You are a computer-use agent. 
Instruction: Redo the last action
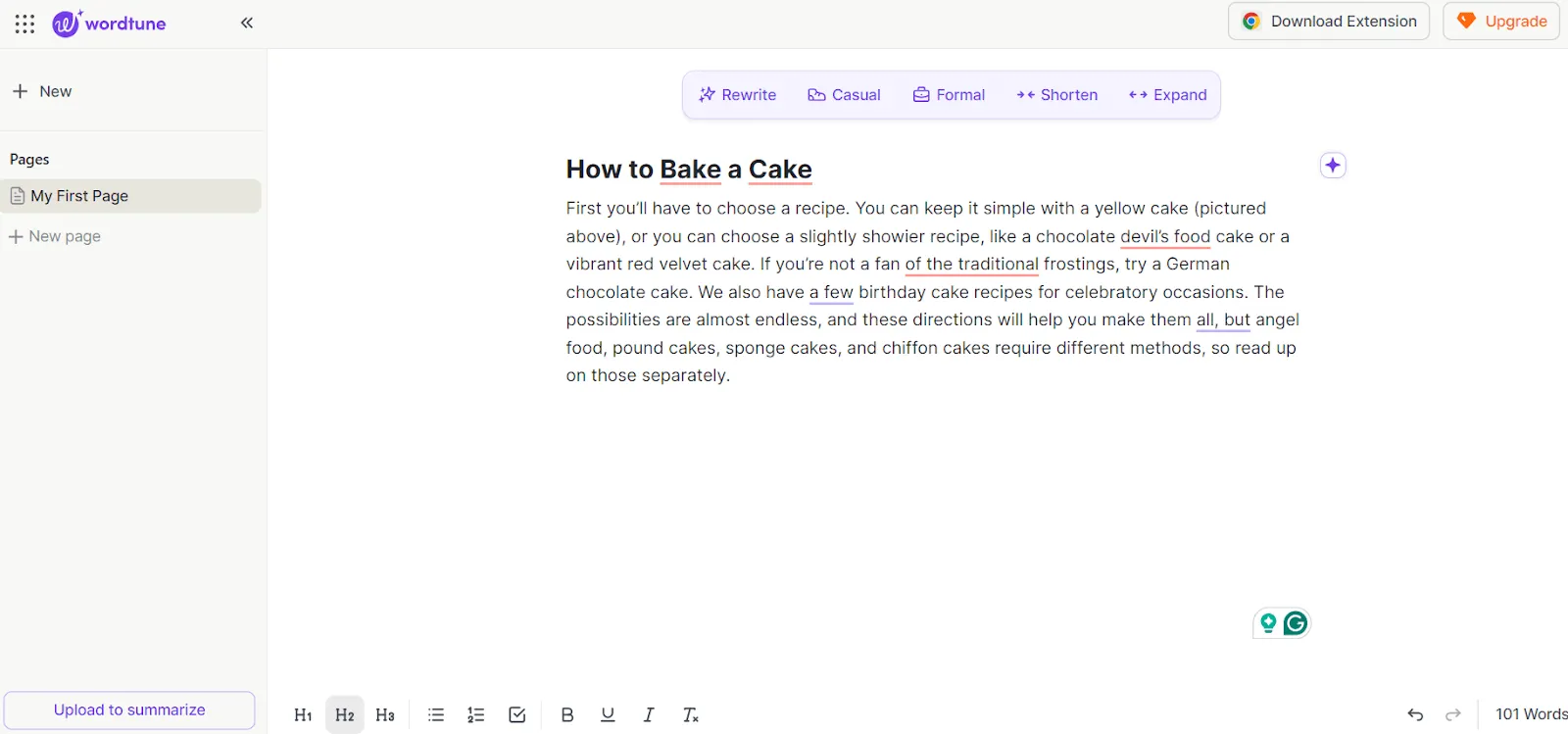[1453, 714]
